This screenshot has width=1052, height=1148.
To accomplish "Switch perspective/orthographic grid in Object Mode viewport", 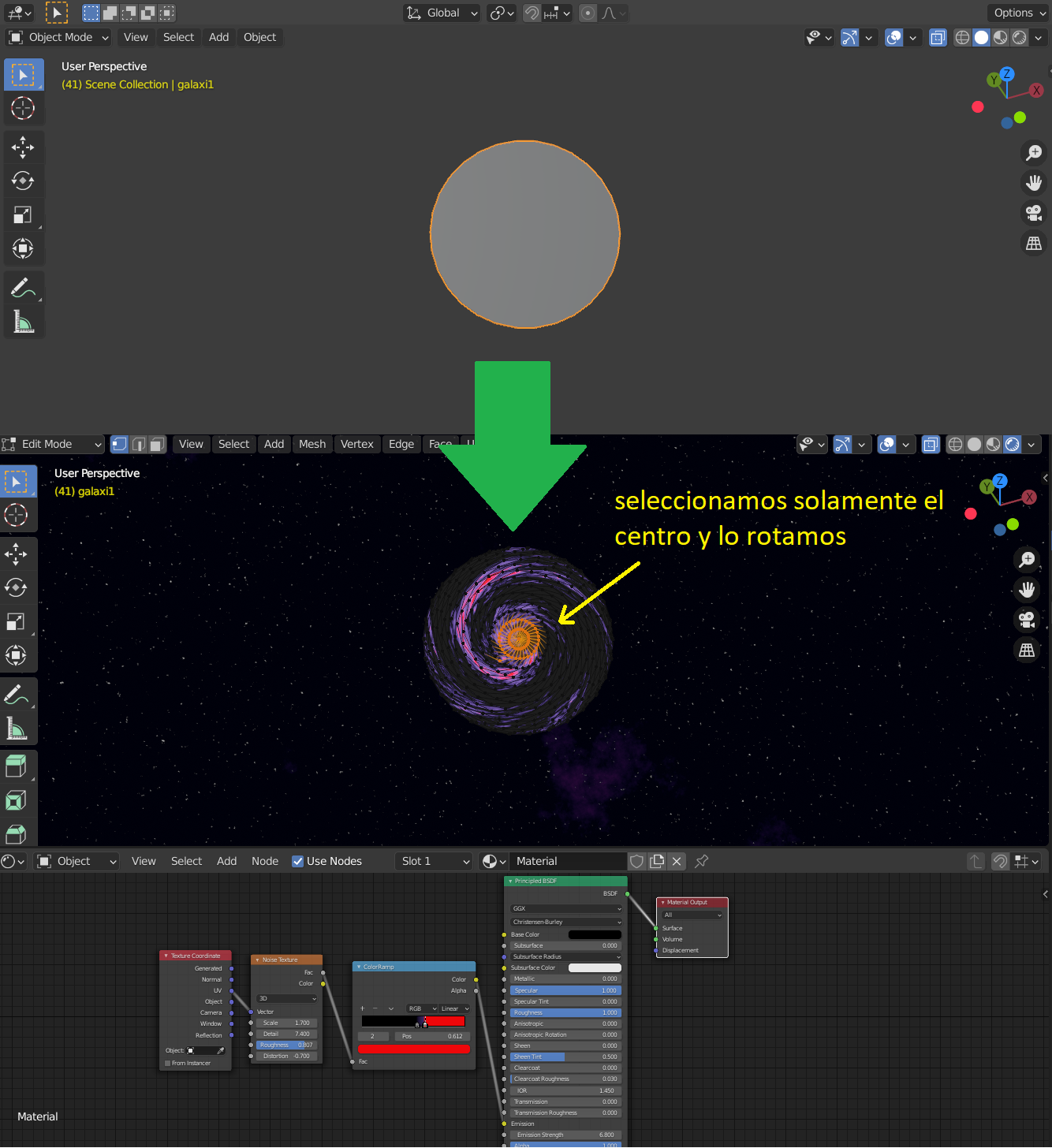I will [1034, 243].
